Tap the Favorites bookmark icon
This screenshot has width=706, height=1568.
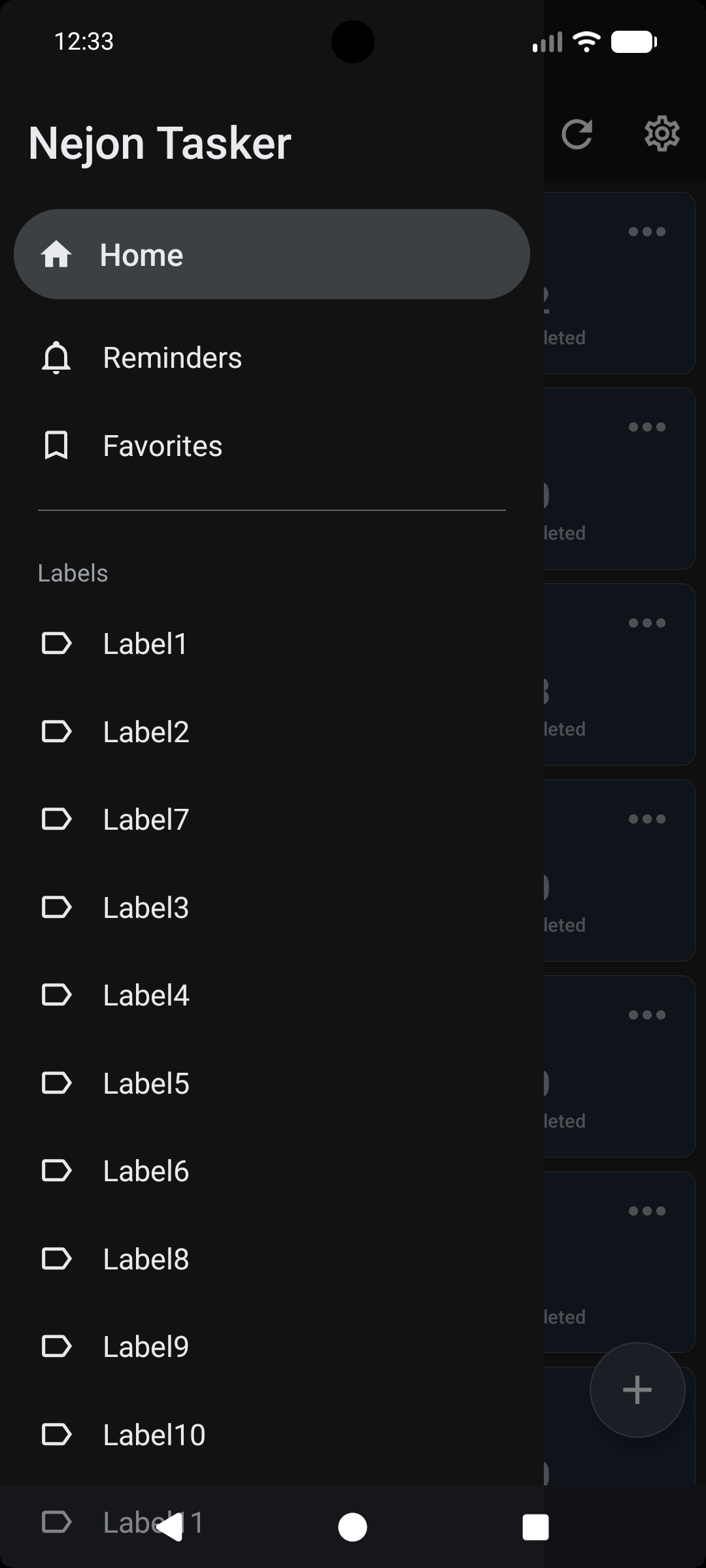pos(56,446)
